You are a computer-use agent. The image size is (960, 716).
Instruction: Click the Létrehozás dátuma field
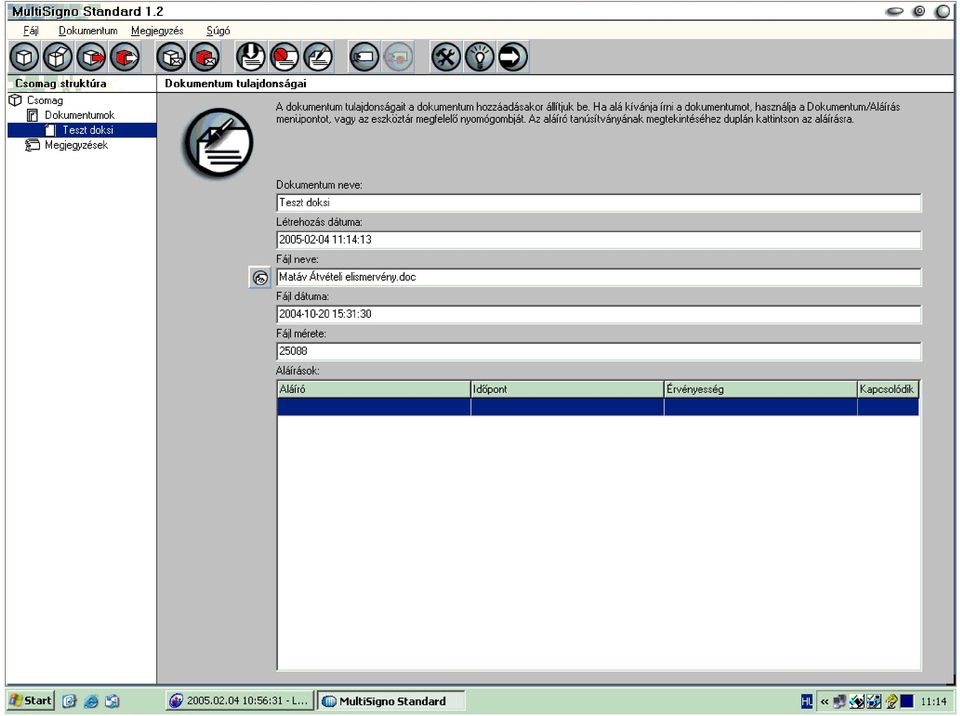click(599, 240)
